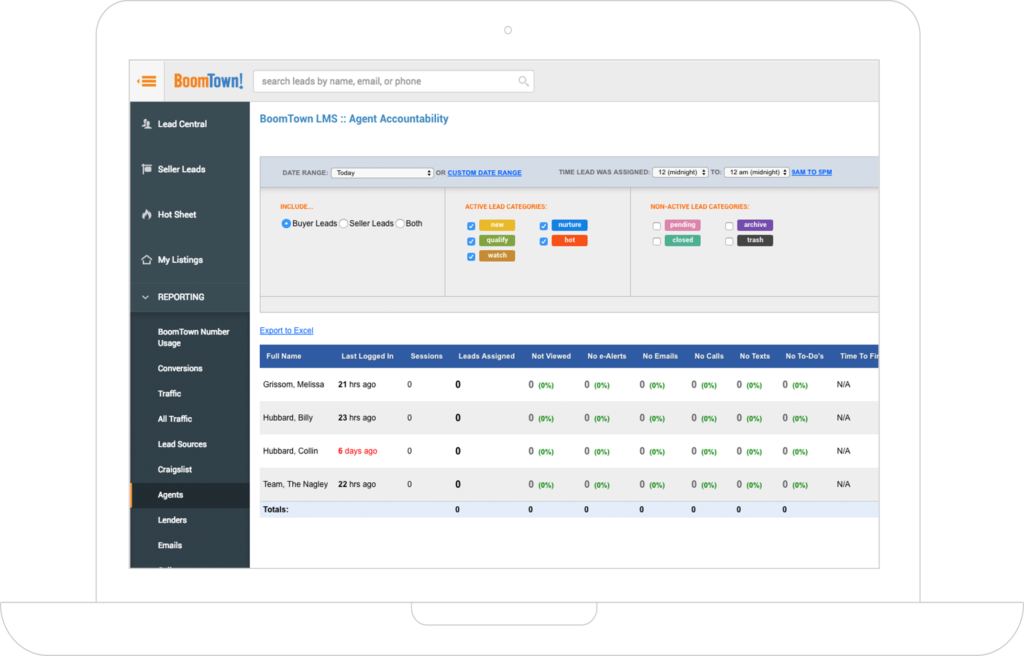Sort by Full Name column header
The image size is (1024, 656).
pyautogui.click(x=283, y=356)
